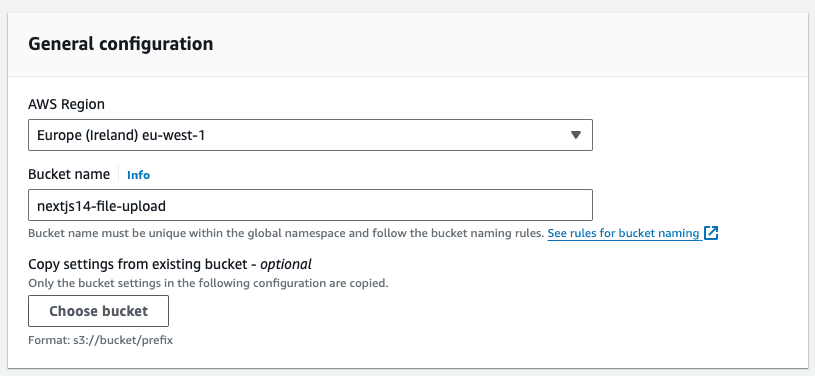
Task: Click the Bucket name label text
Action: pos(69,174)
